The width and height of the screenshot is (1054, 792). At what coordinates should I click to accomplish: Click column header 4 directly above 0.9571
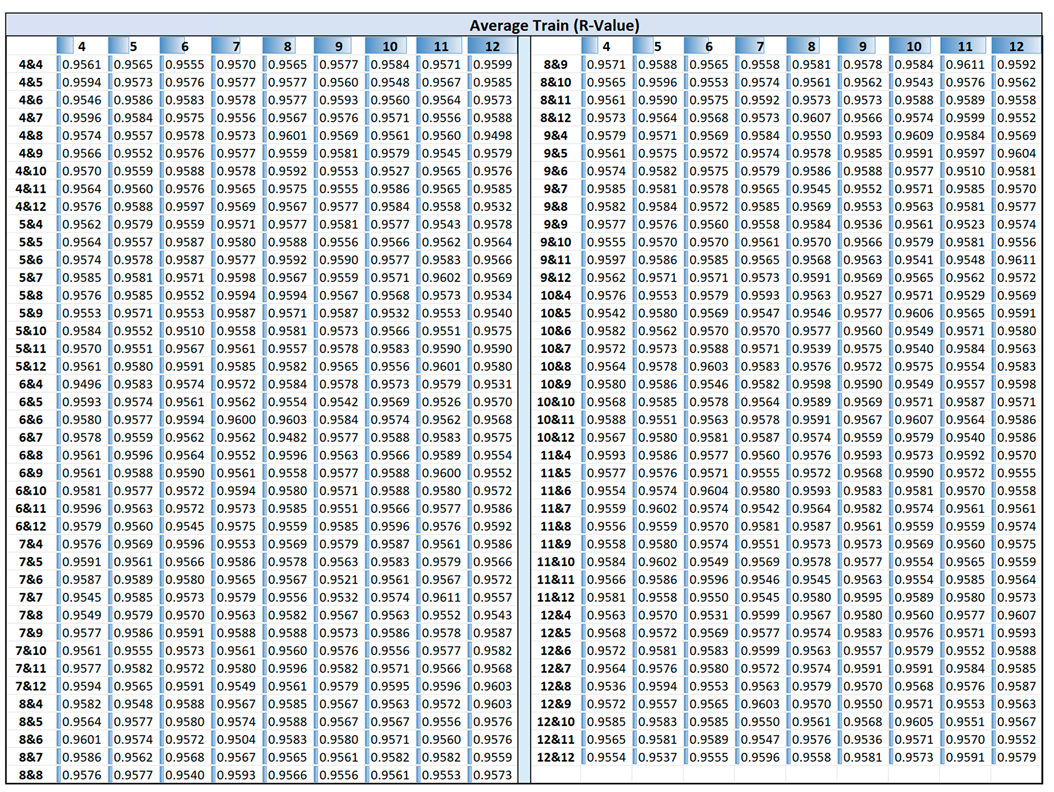pyautogui.click(x=606, y=46)
